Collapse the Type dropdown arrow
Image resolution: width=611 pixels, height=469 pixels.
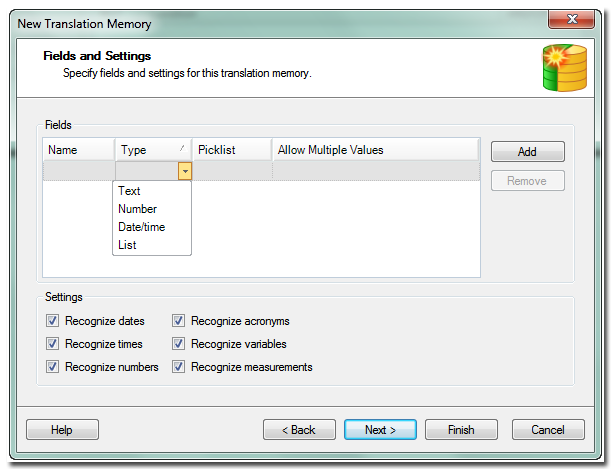[185, 172]
